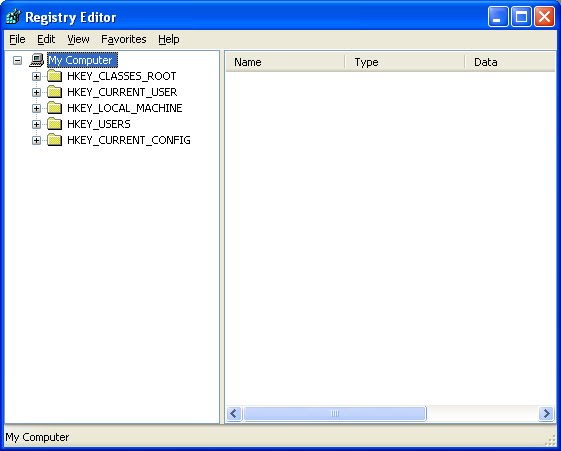The image size is (561, 451).
Task: Open the View menu
Action: (78, 39)
